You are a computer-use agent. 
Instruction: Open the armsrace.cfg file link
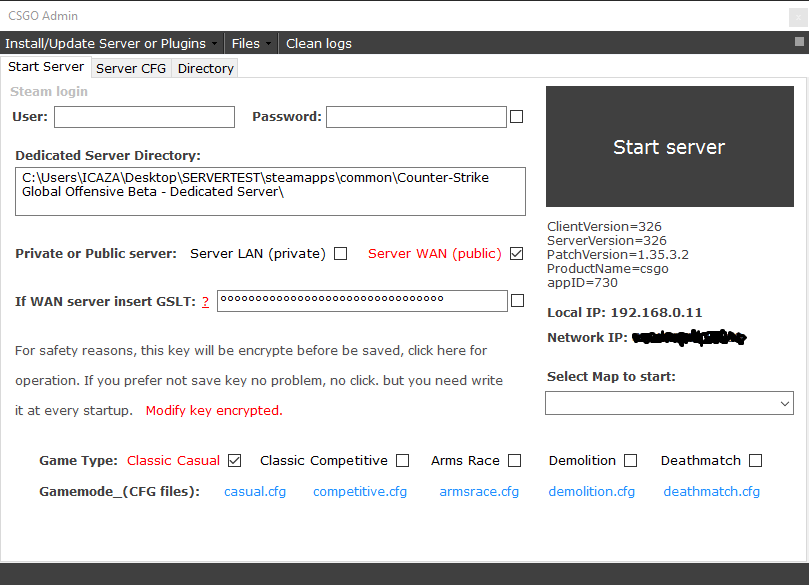[x=479, y=492]
